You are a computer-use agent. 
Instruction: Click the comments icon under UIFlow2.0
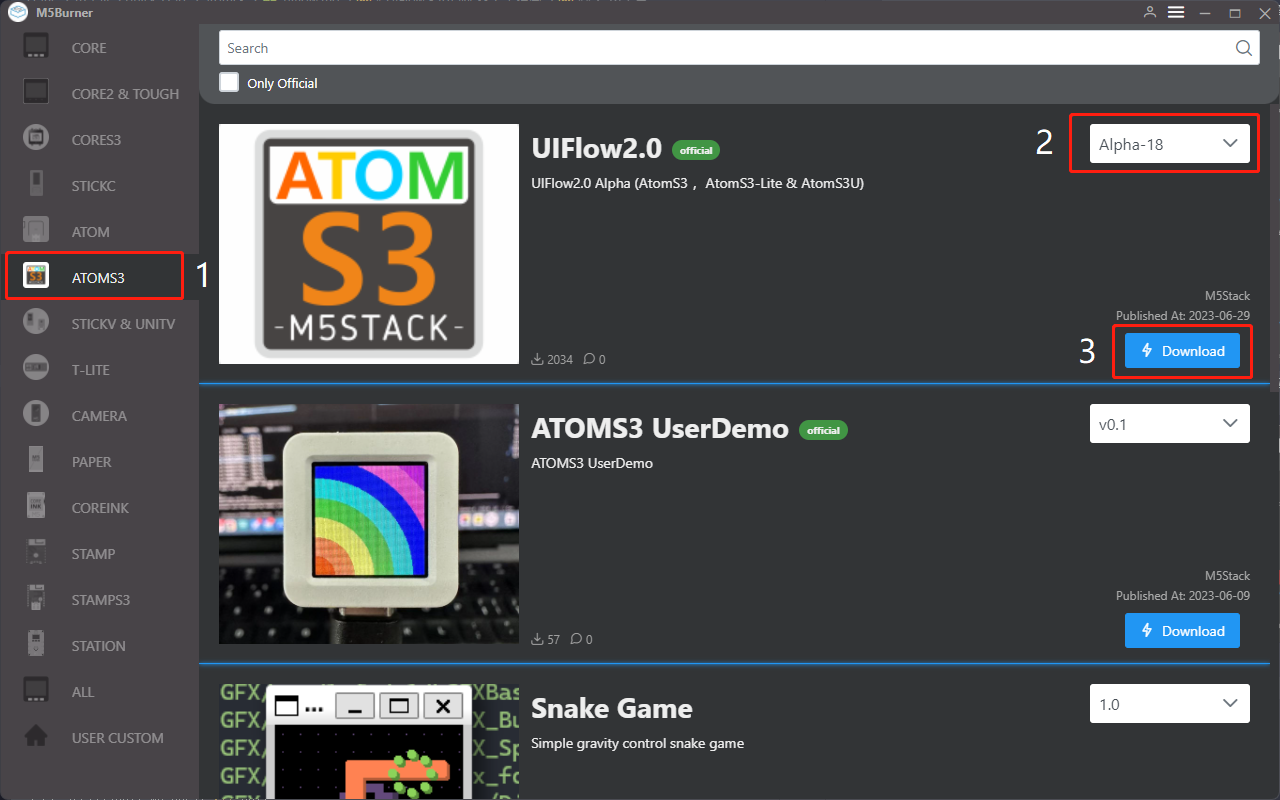coord(590,359)
